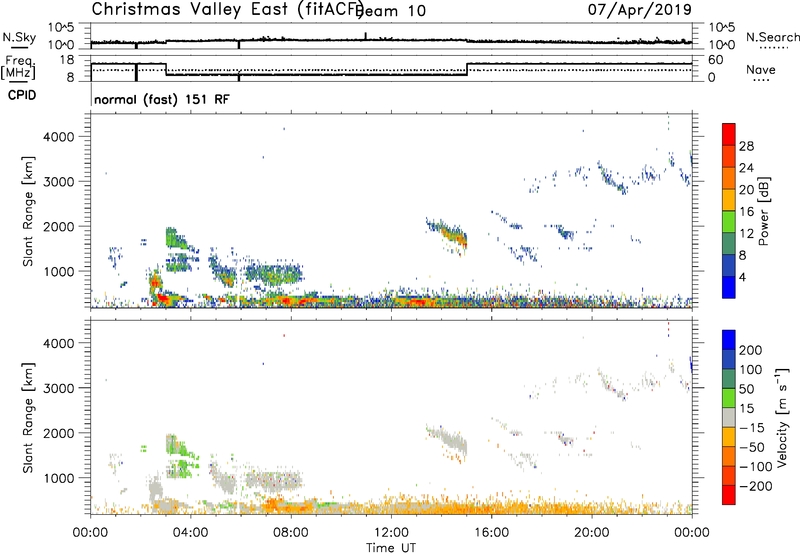
Task: Click the '04:00' time axis tick label
Action: point(190,533)
